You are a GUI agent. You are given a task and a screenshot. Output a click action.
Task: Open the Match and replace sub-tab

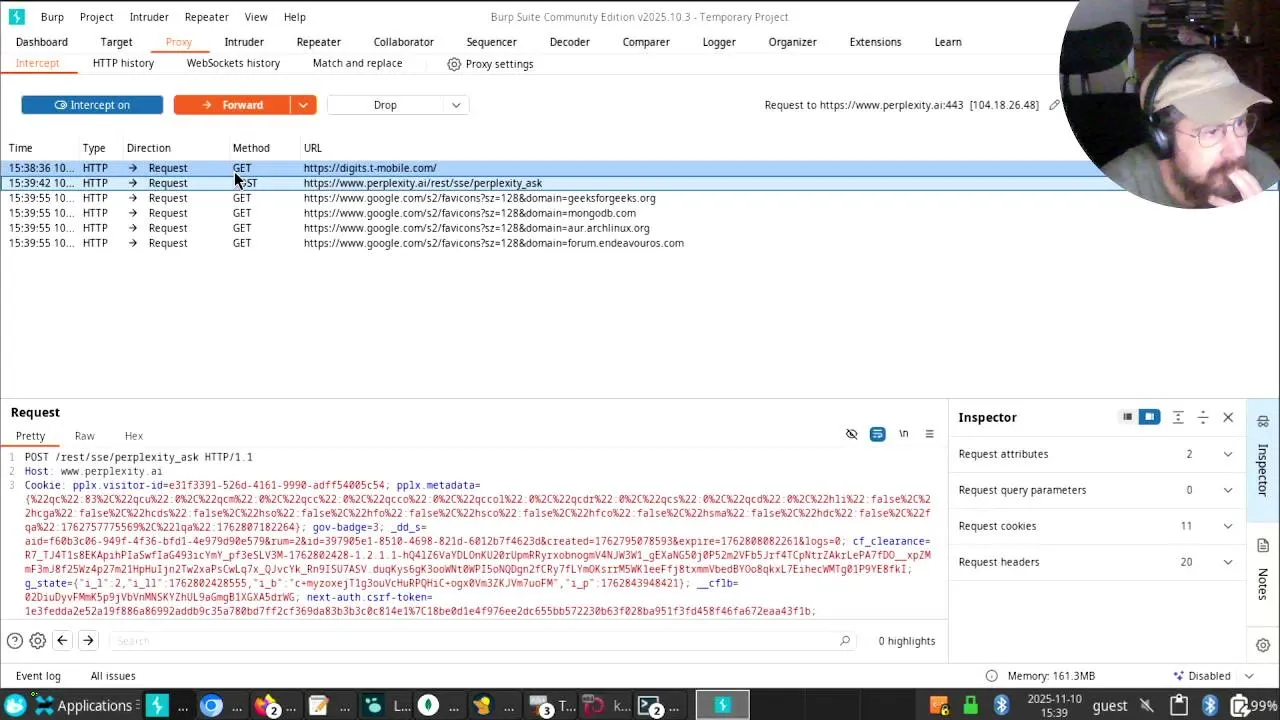pyautogui.click(x=357, y=63)
